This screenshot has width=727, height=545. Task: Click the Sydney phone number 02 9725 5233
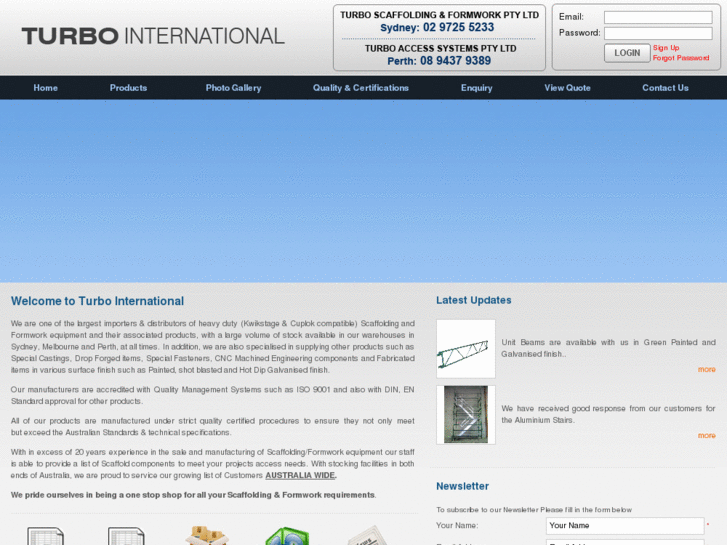click(458, 27)
